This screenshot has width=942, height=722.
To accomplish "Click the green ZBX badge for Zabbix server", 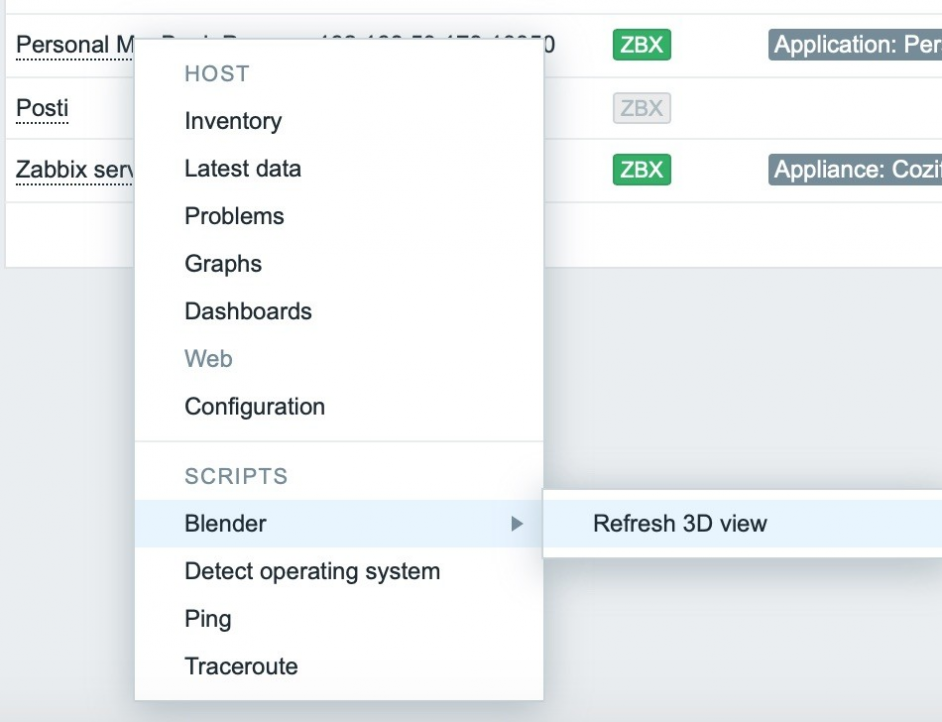I will [641, 170].
